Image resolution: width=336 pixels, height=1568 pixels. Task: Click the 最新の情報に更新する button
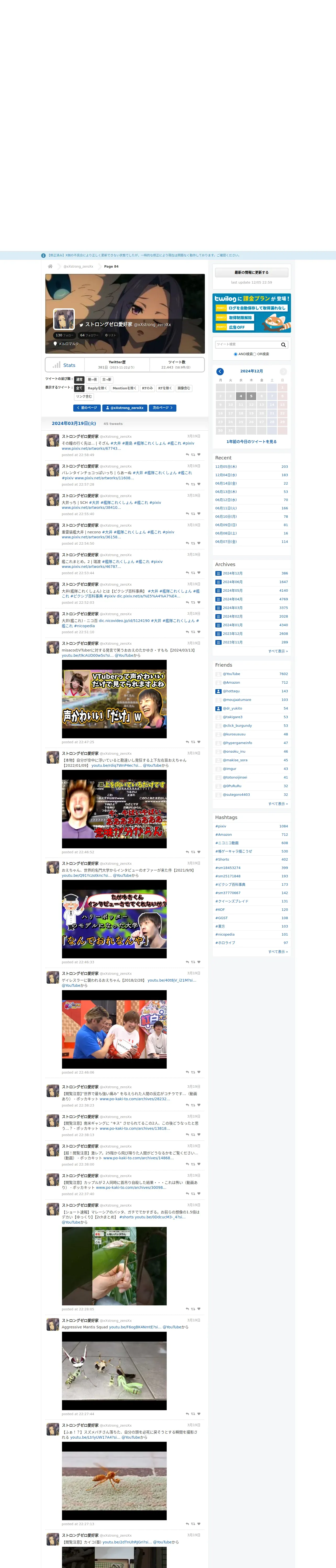click(x=251, y=272)
